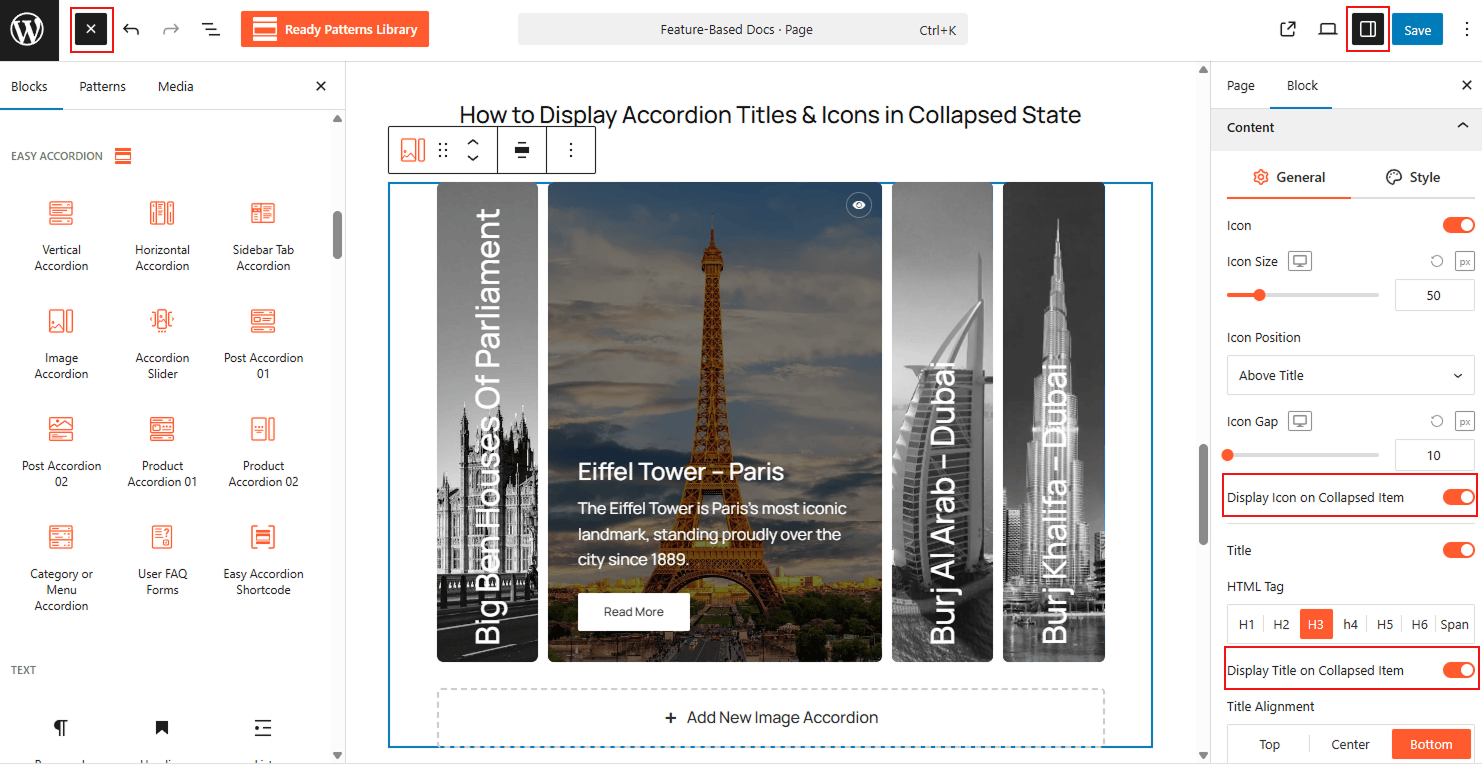Screen dimensions: 1482x766
Task: Save the page
Action: 1417,29
